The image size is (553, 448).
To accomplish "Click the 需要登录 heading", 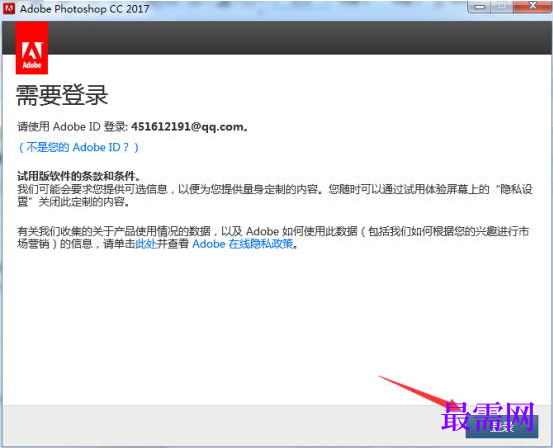I will [62, 95].
